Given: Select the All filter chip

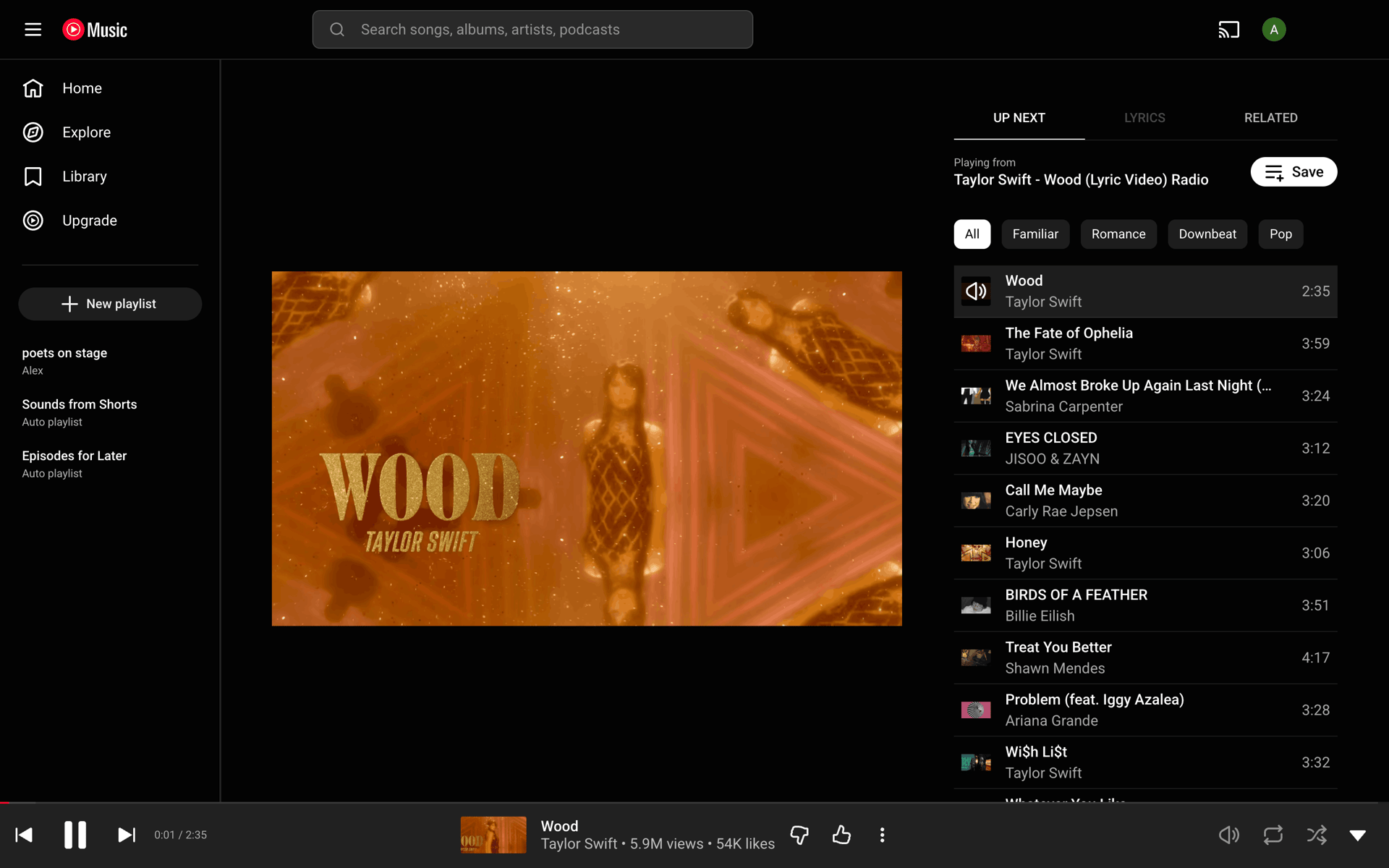Looking at the screenshot, I should (972, 234).
